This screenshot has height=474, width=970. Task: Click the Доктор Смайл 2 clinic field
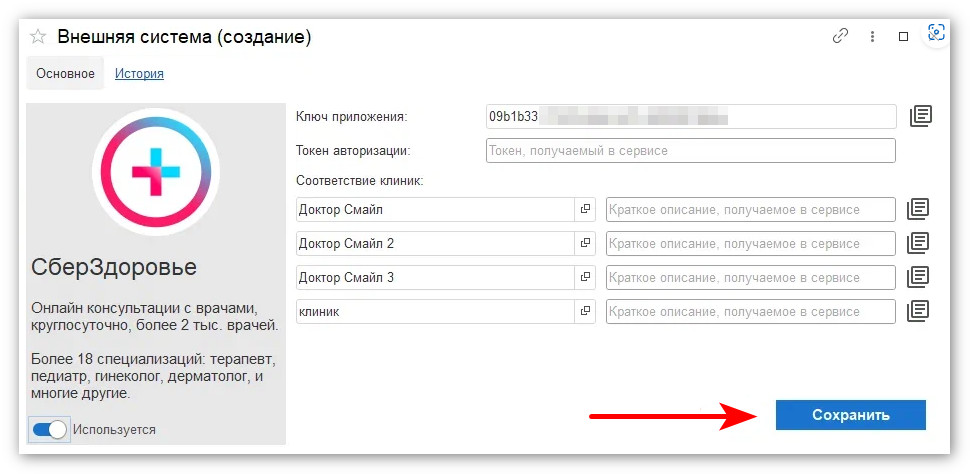pos(436,244)
